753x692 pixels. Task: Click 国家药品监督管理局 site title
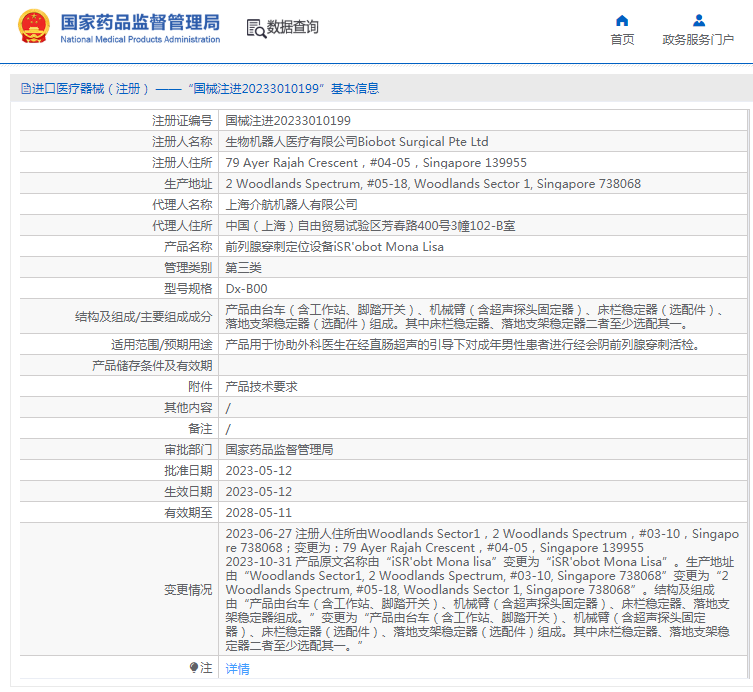tap(140, 22)
